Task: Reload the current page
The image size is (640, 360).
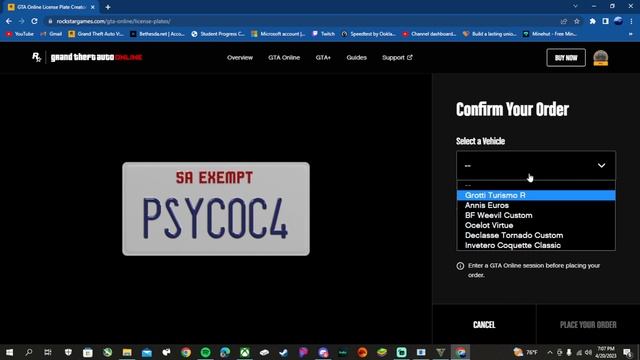Action: point(34,21)
